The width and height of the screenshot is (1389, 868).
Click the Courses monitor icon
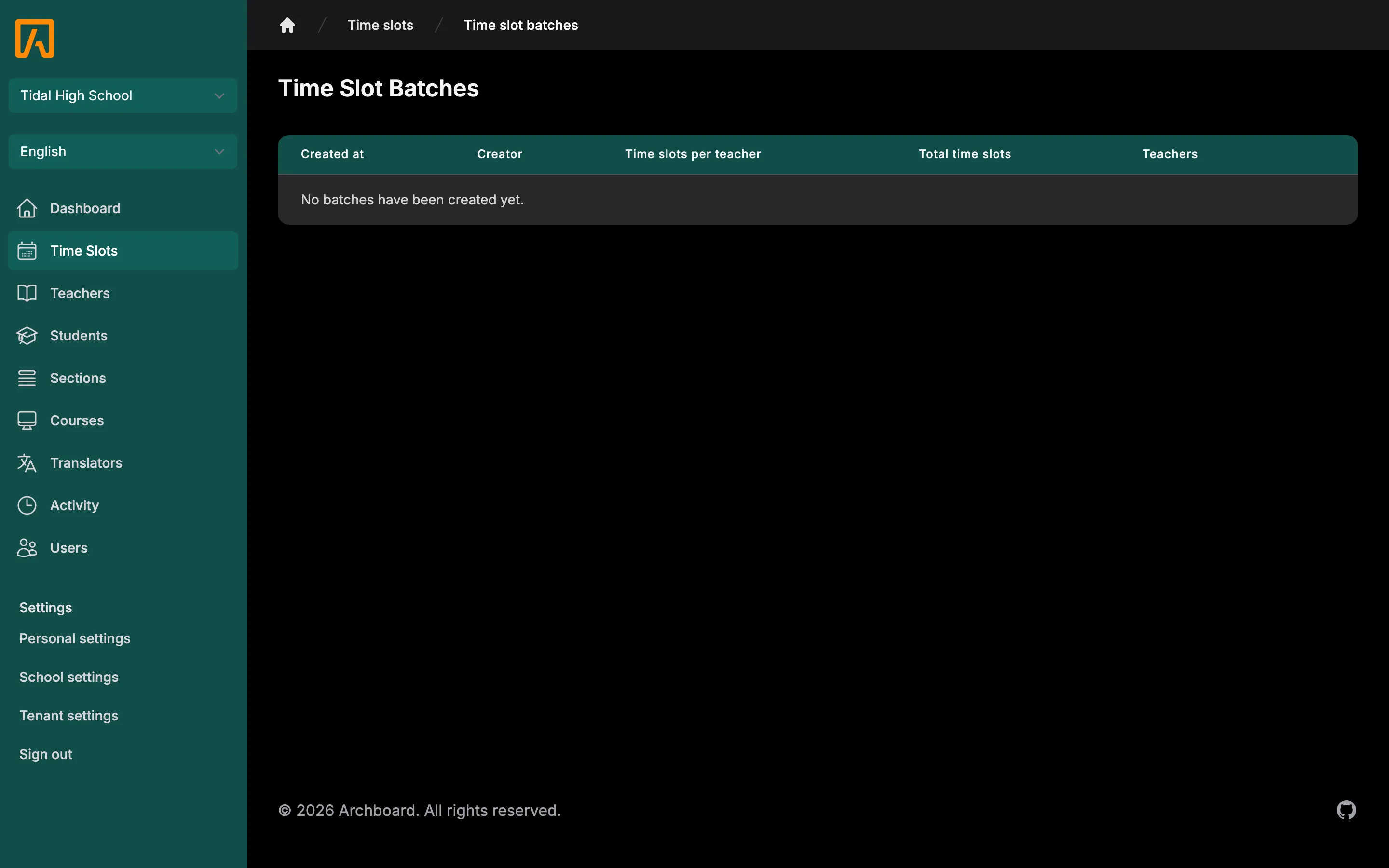coord(27,421)
